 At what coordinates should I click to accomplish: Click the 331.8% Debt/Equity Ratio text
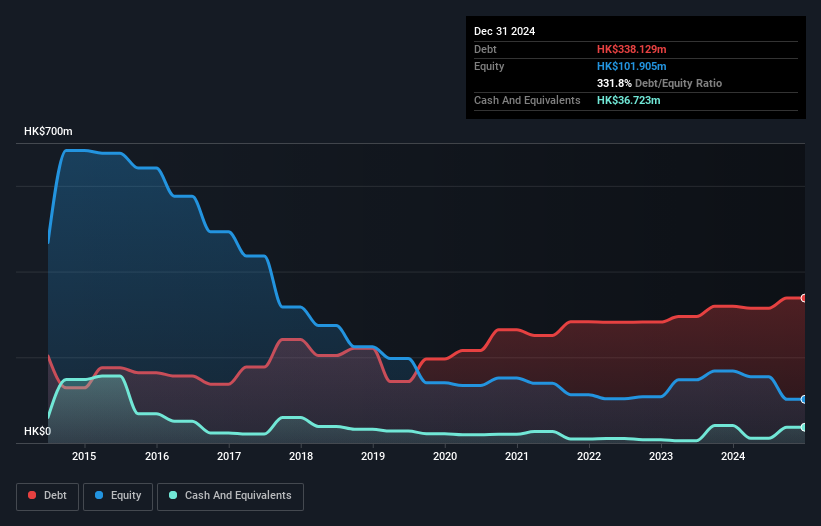659,83
